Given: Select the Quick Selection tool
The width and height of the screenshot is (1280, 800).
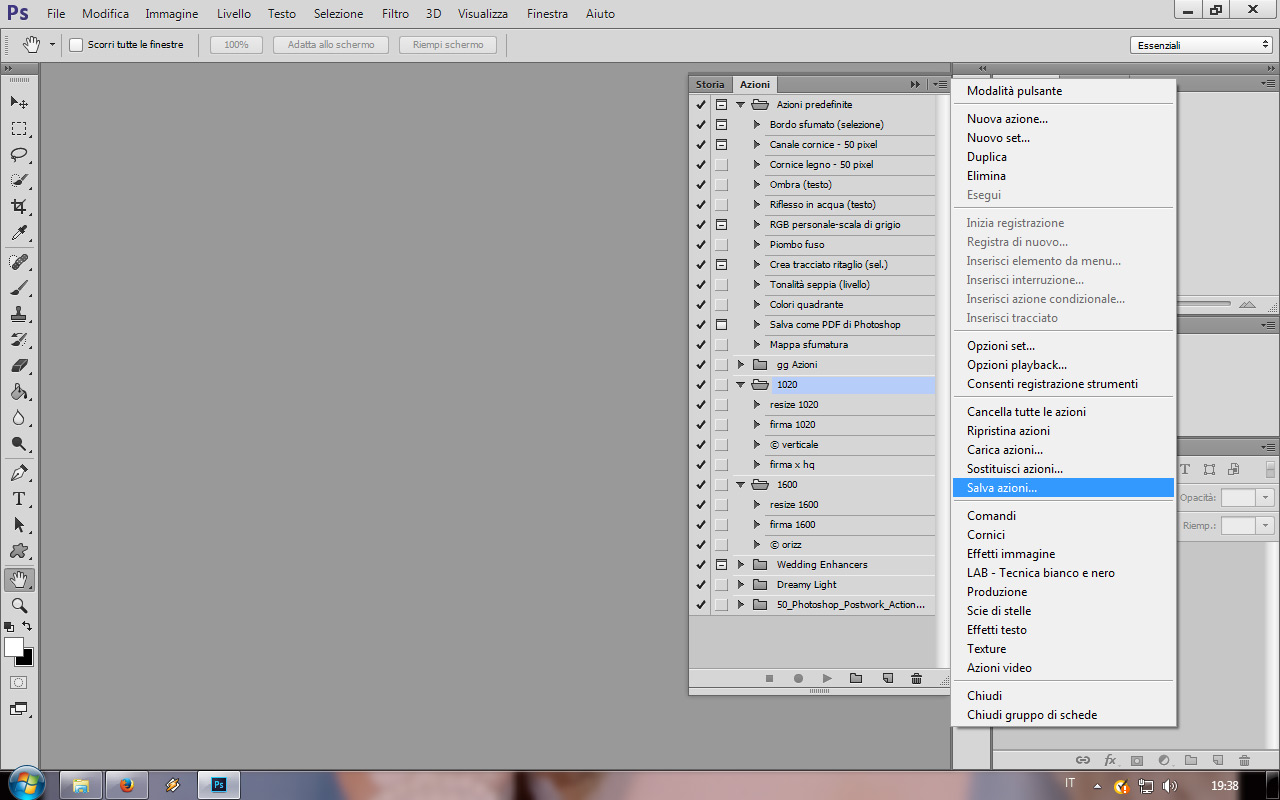Looking at the screenshot, I should (19, 180).
